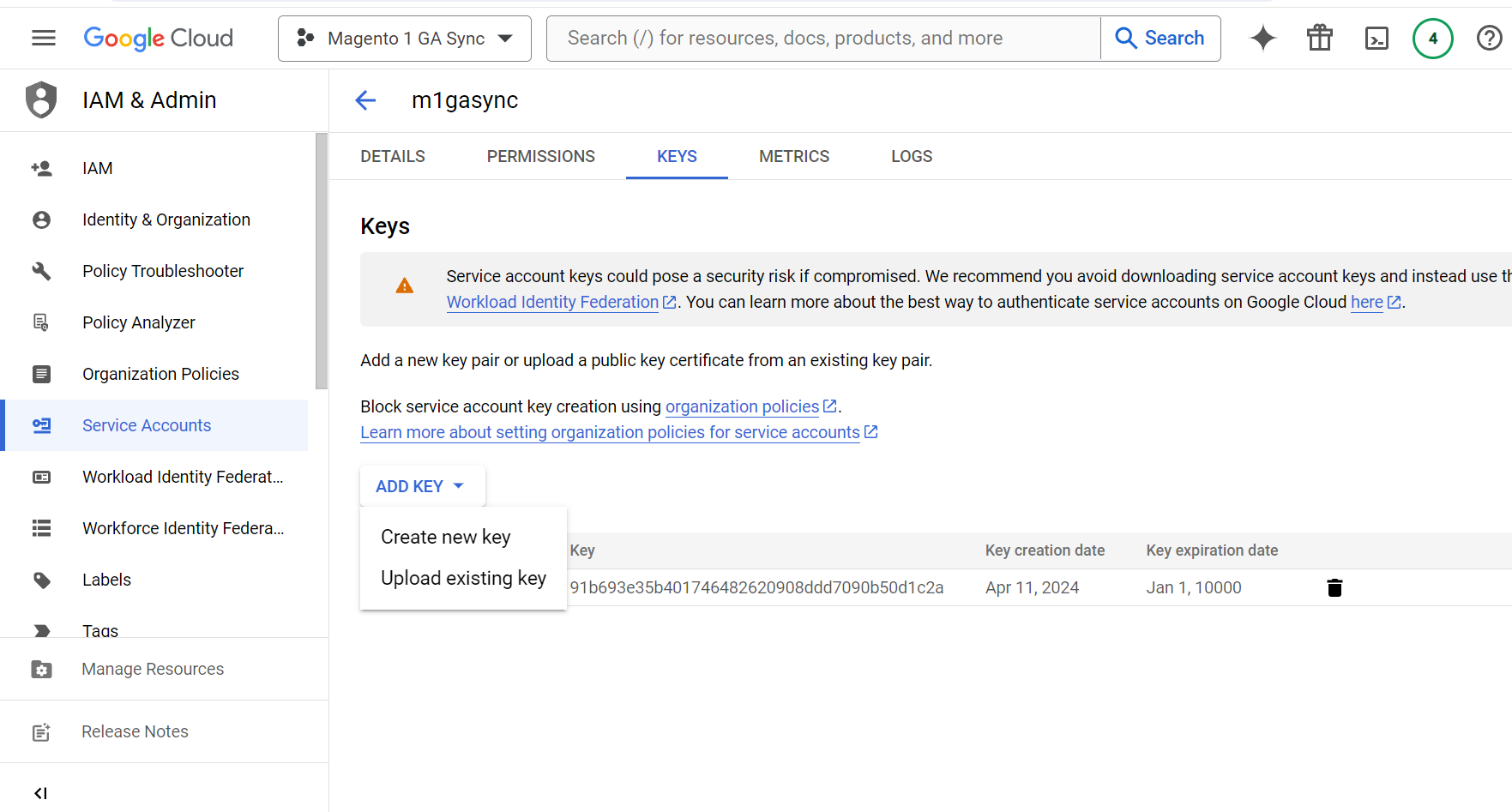
Task: Click the Gemini AI sparkle icon
Action: coord(1262,38)
